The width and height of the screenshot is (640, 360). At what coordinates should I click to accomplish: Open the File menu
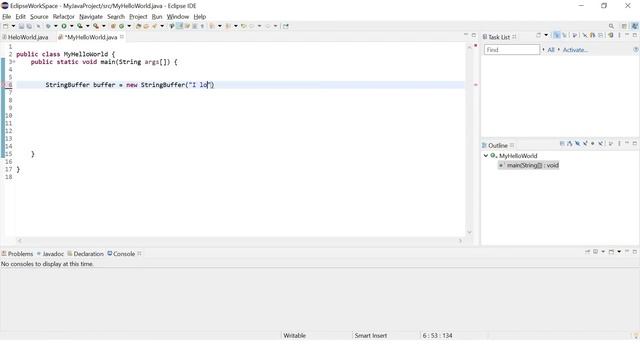(7, 17)
